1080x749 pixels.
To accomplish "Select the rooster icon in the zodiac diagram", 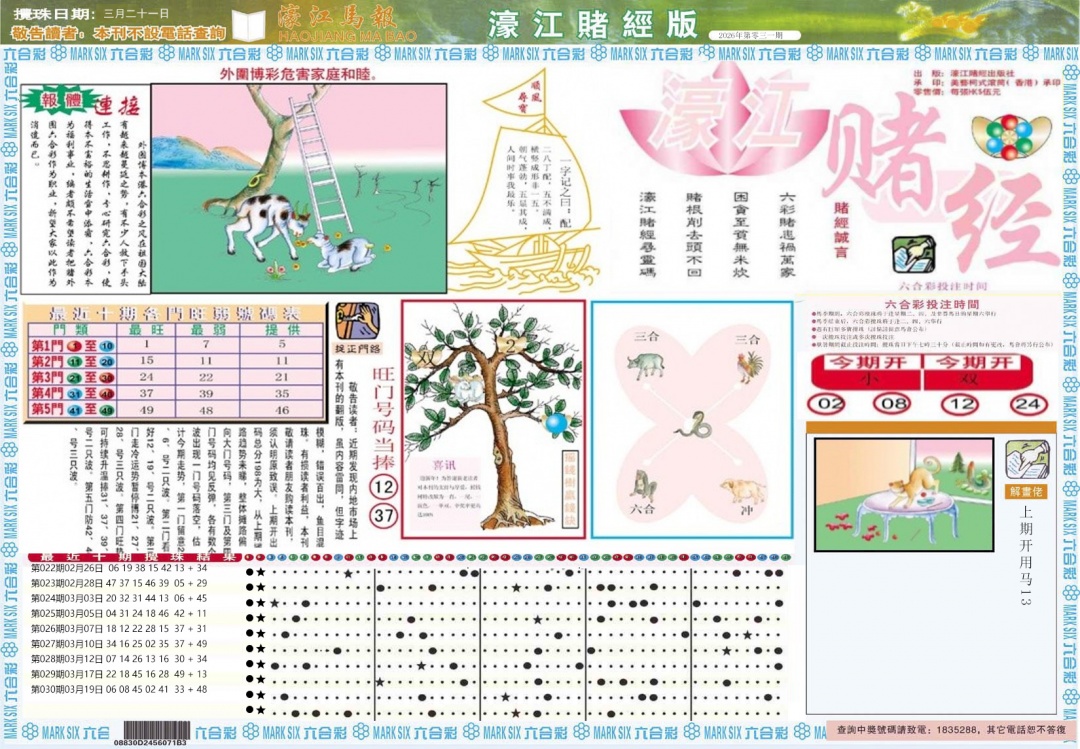I will click(748, 367).
